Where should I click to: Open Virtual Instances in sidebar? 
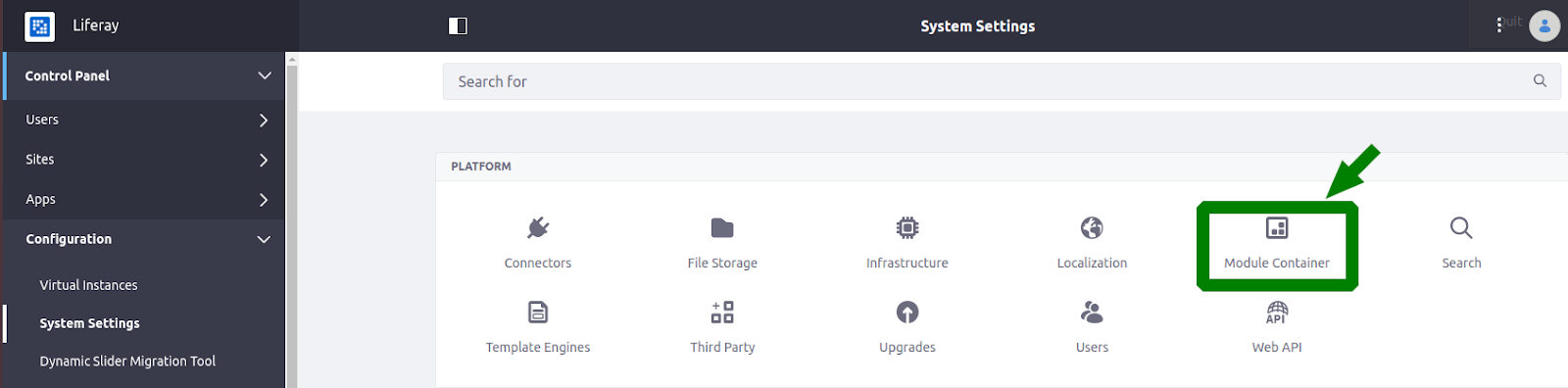pos(88,285)
